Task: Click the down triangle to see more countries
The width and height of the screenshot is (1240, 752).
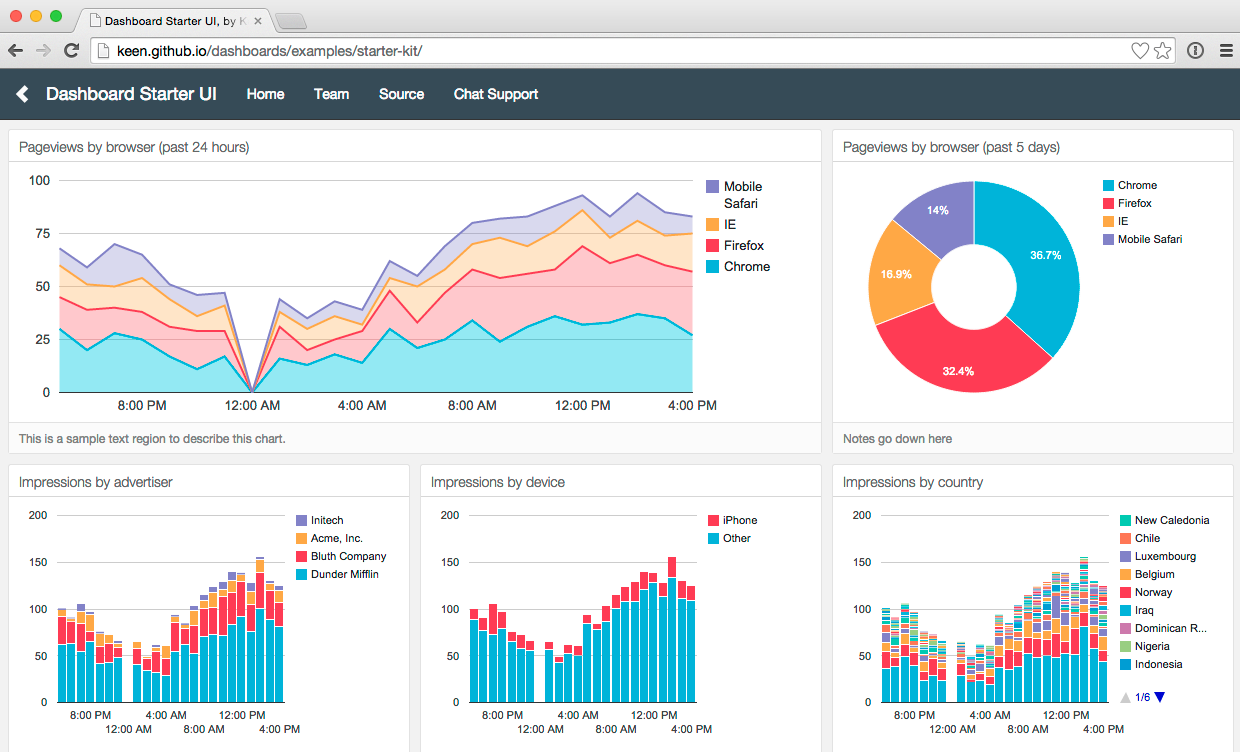Action: pyautogui.click(x=1161, y=697)
